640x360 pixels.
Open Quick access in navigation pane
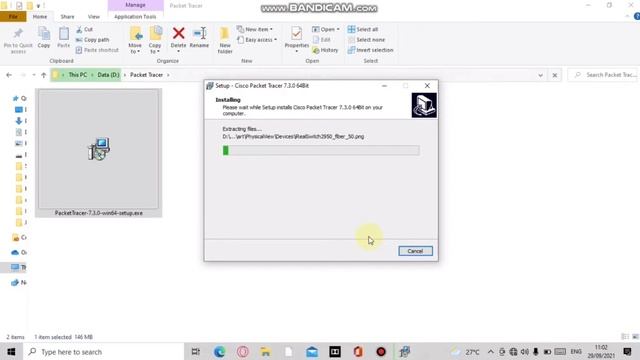point(19,98)
